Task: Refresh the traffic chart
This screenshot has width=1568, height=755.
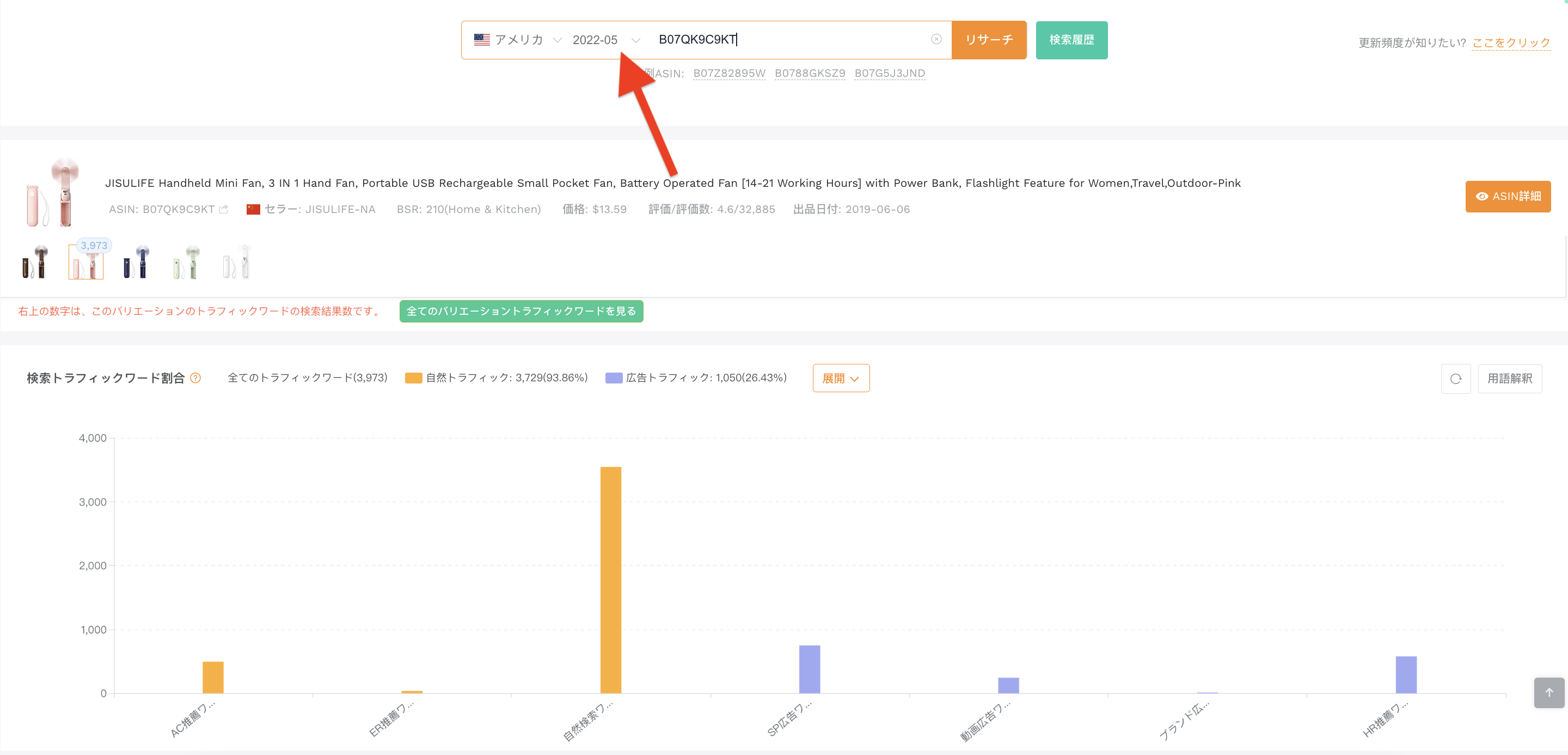Action: click(1455, 379)
